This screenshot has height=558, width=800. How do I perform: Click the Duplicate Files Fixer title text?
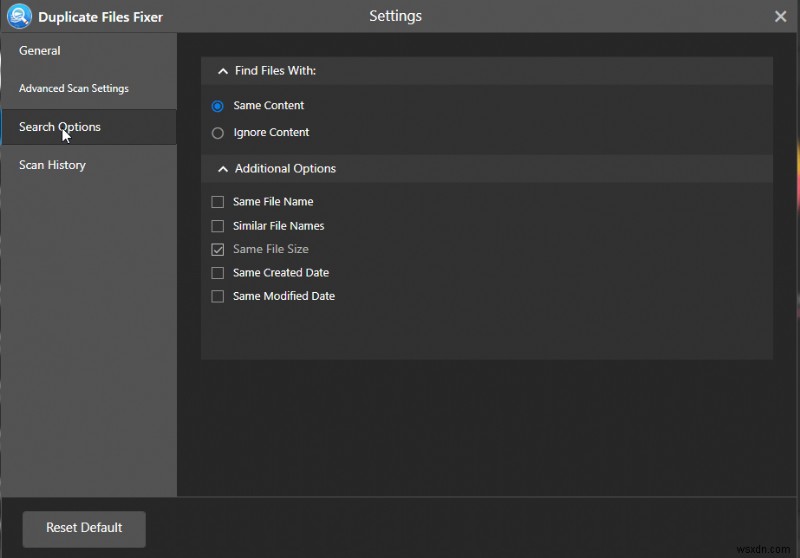coord(100,17)
